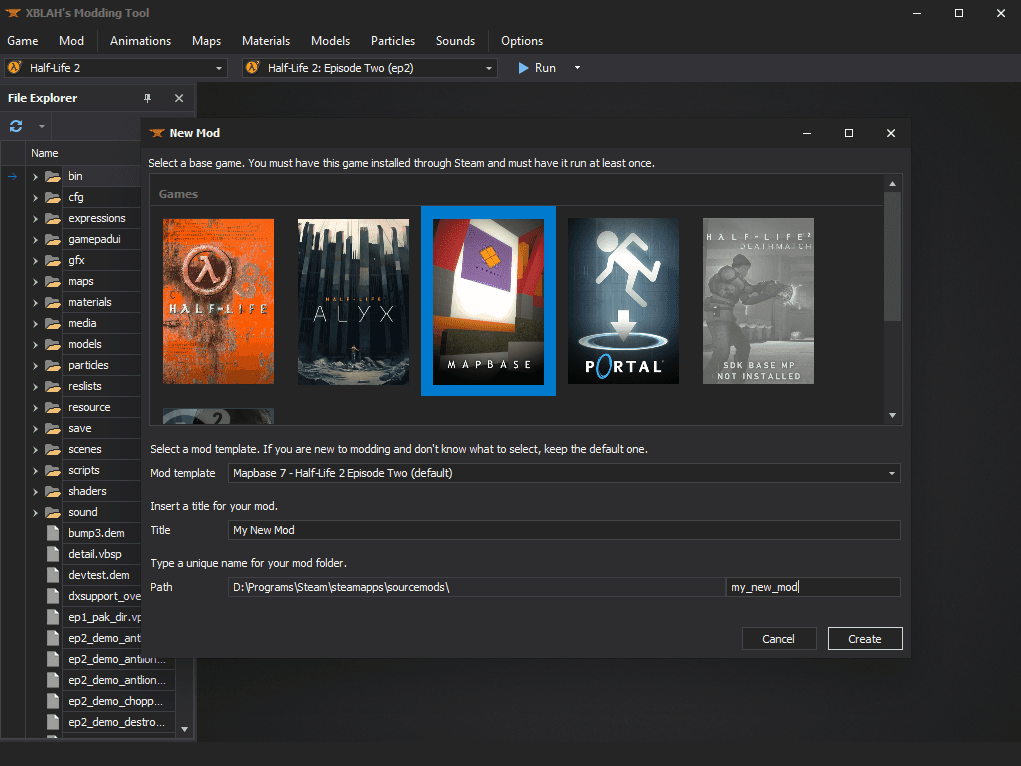The image size is (1021, 766).
Task: Expand the gamepadui folder
Action: pyautogui.click(x=35, y=240)
